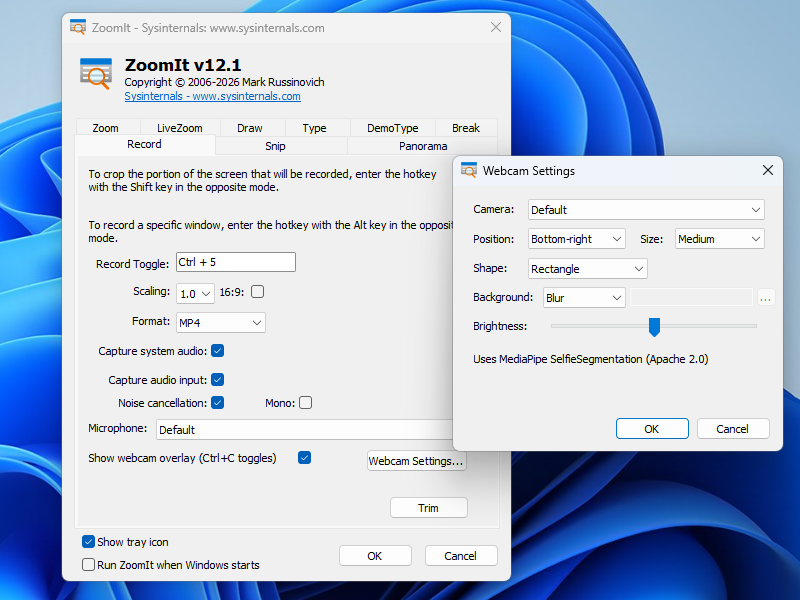Enable Run ZoomIt when Windows starts
Image resolution: width=800 pixels, height=600 pixels.
pyautogui.click(x=88, y=565)
